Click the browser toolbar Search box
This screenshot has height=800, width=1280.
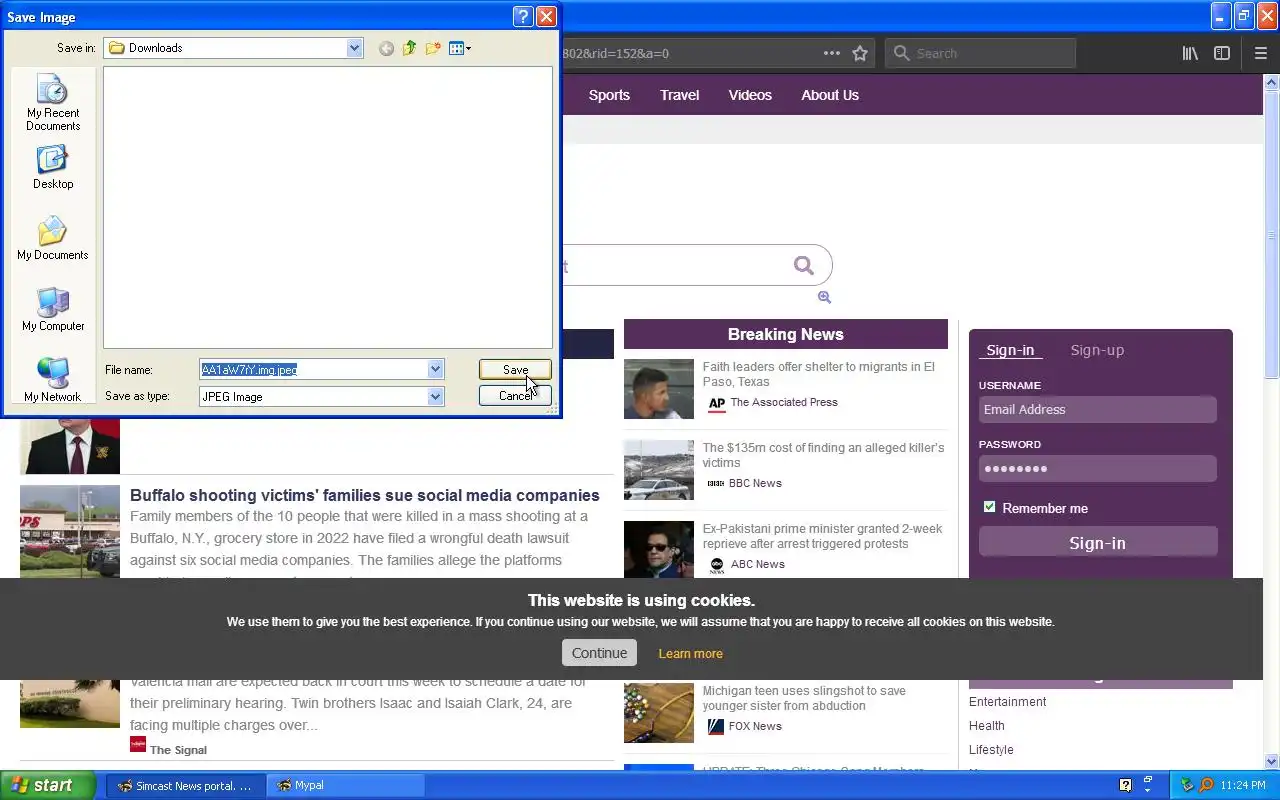point(980,53)
